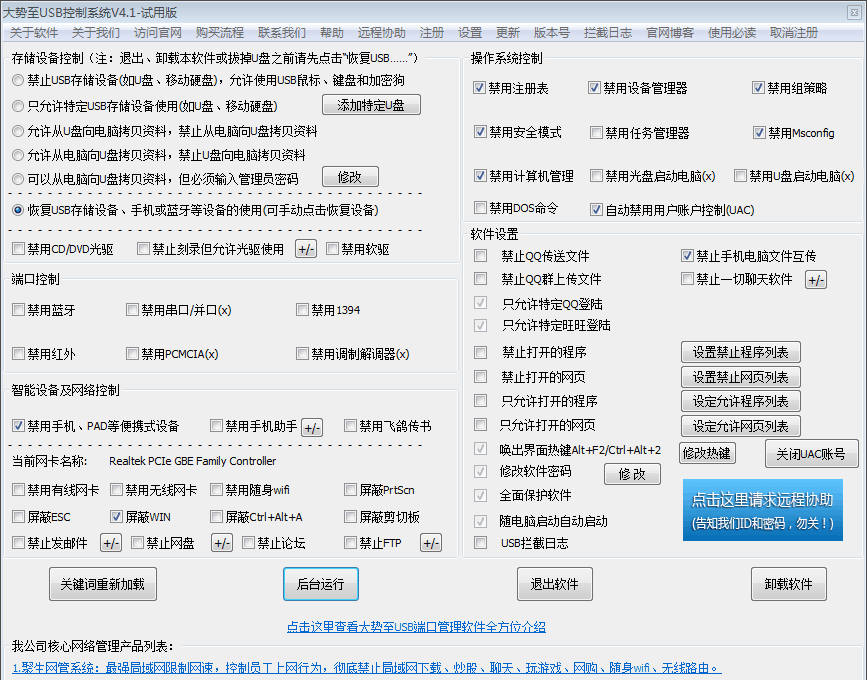This screenshot has width=867, height=680.
Task: Uncheck 禁用注册表 checkbox
Action: 481,88
